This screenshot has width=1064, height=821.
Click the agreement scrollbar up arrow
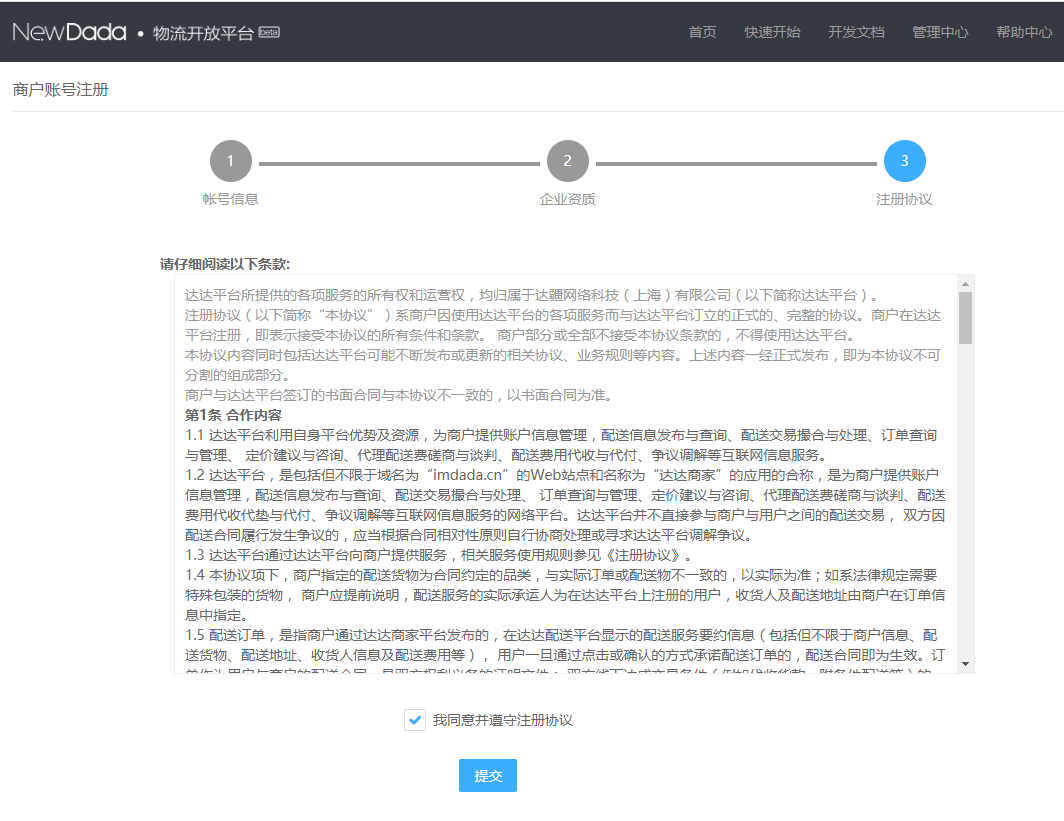965,283
